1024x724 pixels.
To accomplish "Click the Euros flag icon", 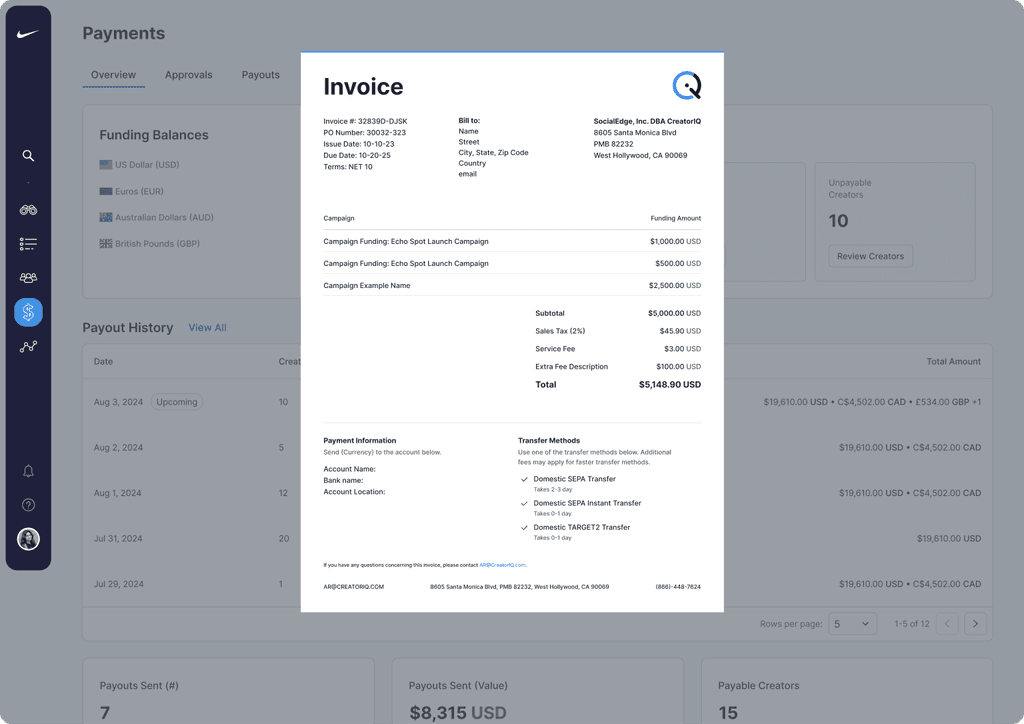I will tap(106, 191).
